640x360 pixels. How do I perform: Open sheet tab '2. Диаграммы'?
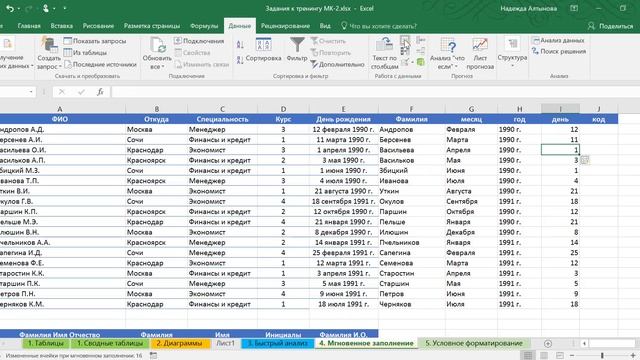tap(179, 343)
